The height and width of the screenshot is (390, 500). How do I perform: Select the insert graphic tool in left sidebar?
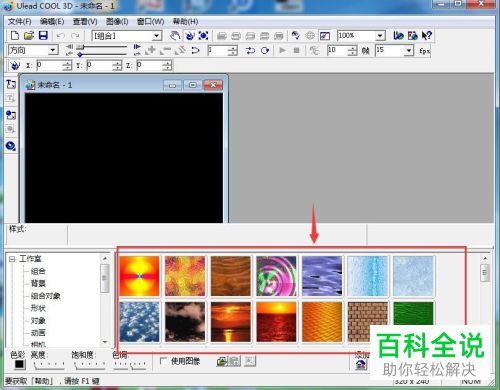coord(11,115)
